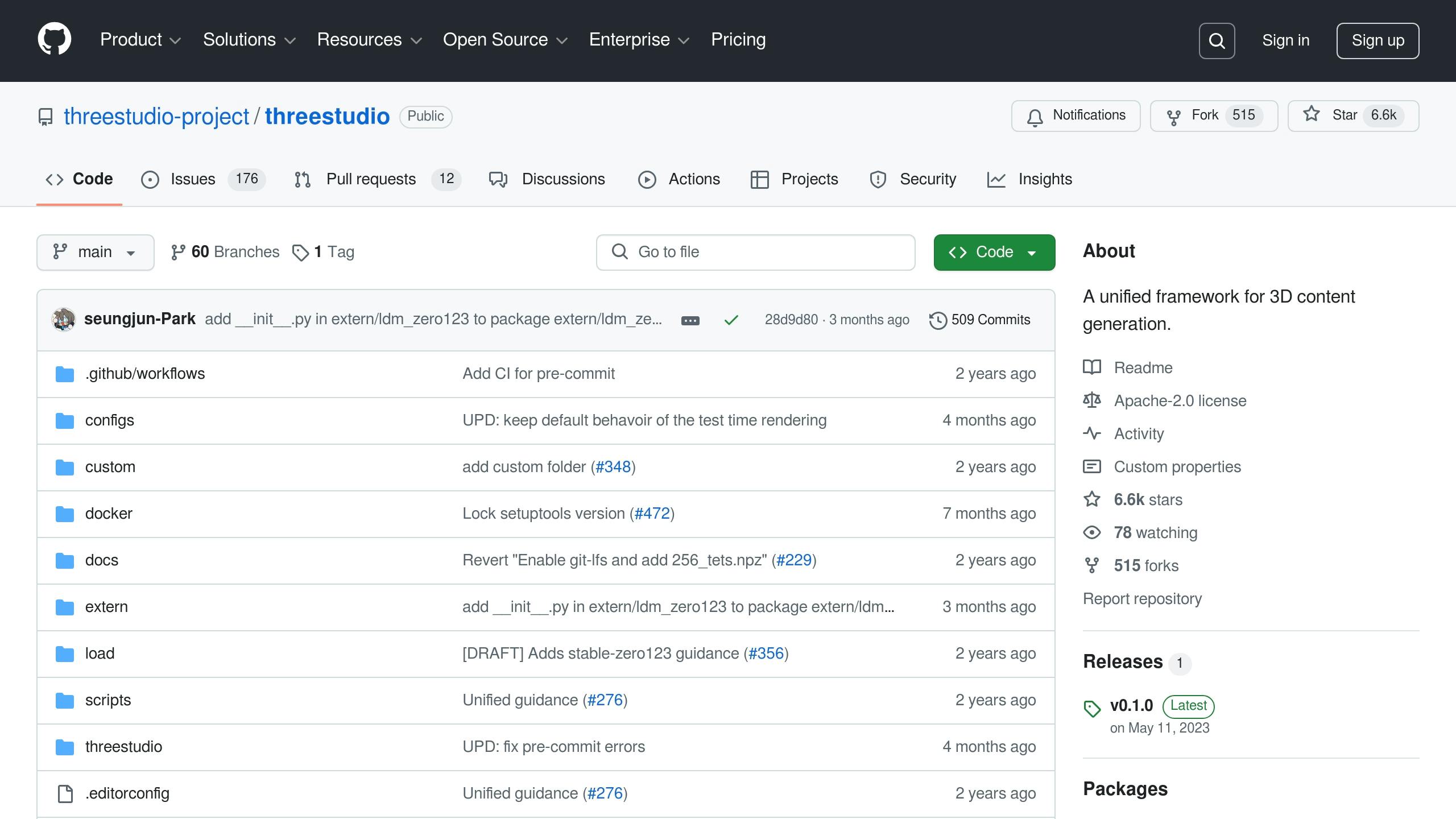Click the Report repository link
The height and width of the screenshot is (819, 1456).
point(1142,599)
